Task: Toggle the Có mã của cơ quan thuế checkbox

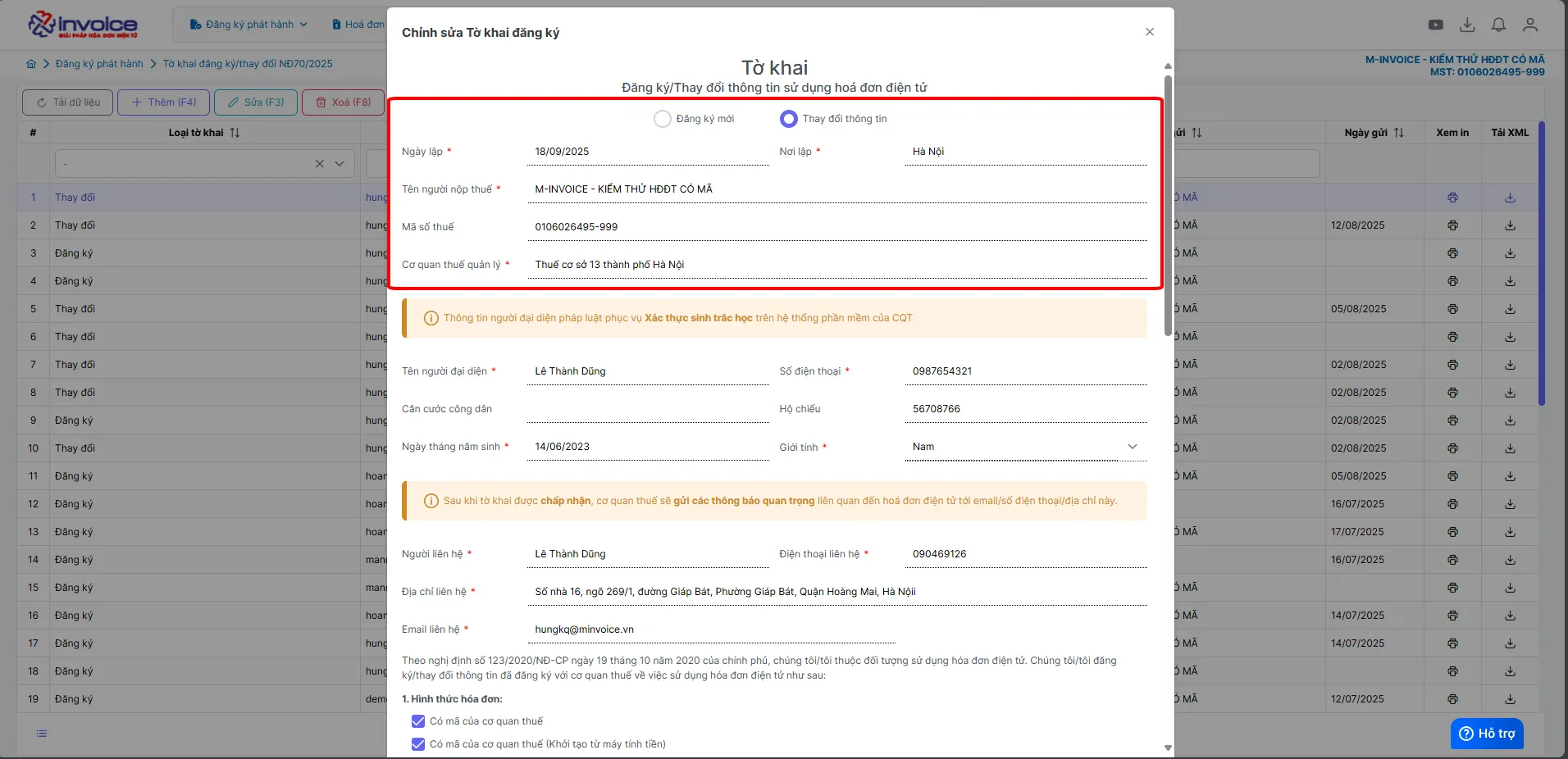Action: pos(418,721)
